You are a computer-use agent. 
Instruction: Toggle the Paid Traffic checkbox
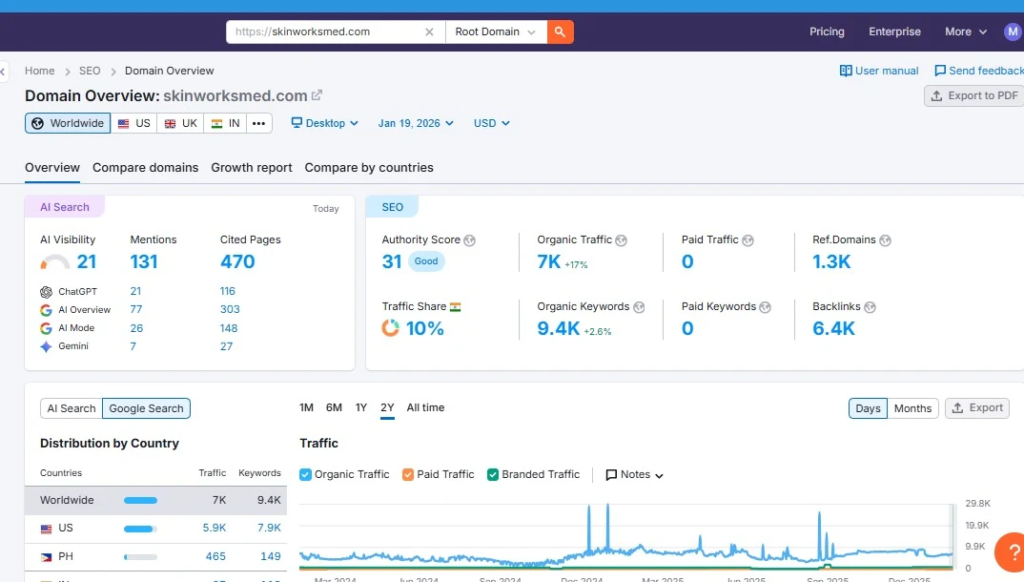click(x=408, y=475)
